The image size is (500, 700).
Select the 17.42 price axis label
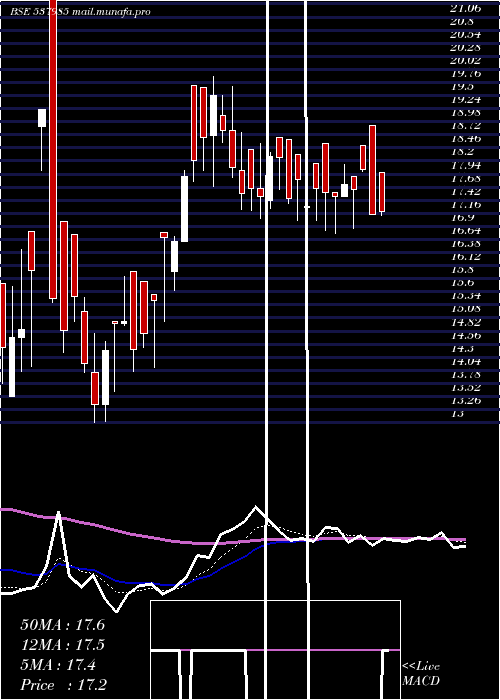pyautogui.click(x=465, y=191)
